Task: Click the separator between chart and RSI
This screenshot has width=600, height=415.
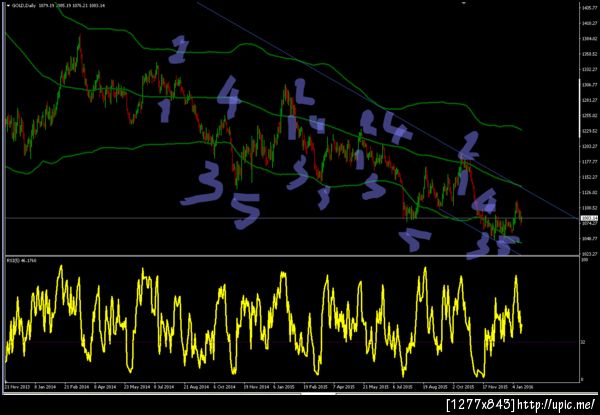Action: pyautogui.click(x=291, y=255)
